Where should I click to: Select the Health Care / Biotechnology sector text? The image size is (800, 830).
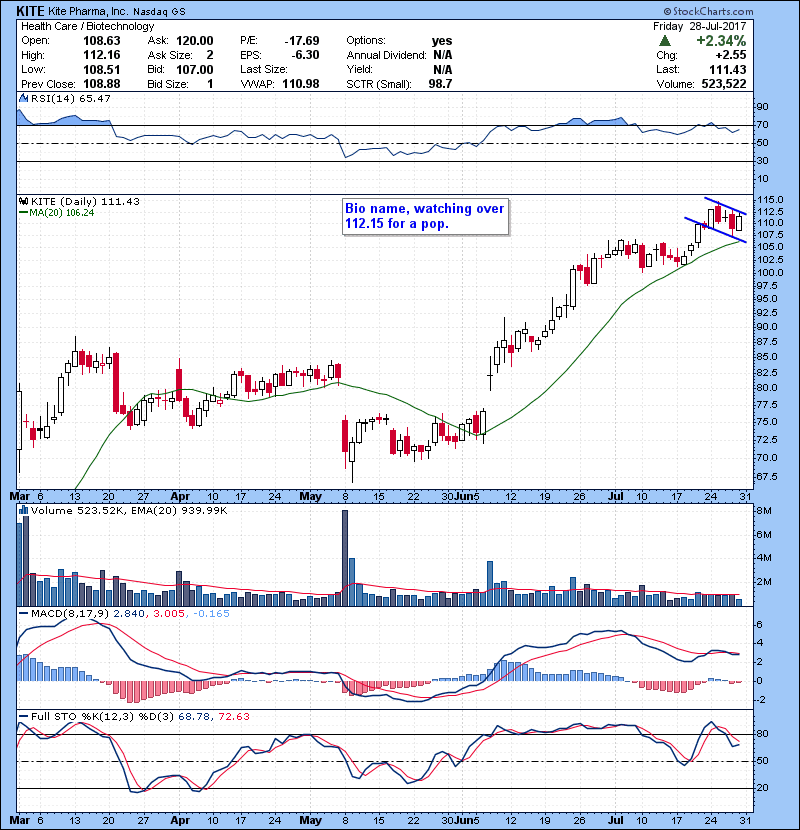pyautogui.click(x=87, y=26)
